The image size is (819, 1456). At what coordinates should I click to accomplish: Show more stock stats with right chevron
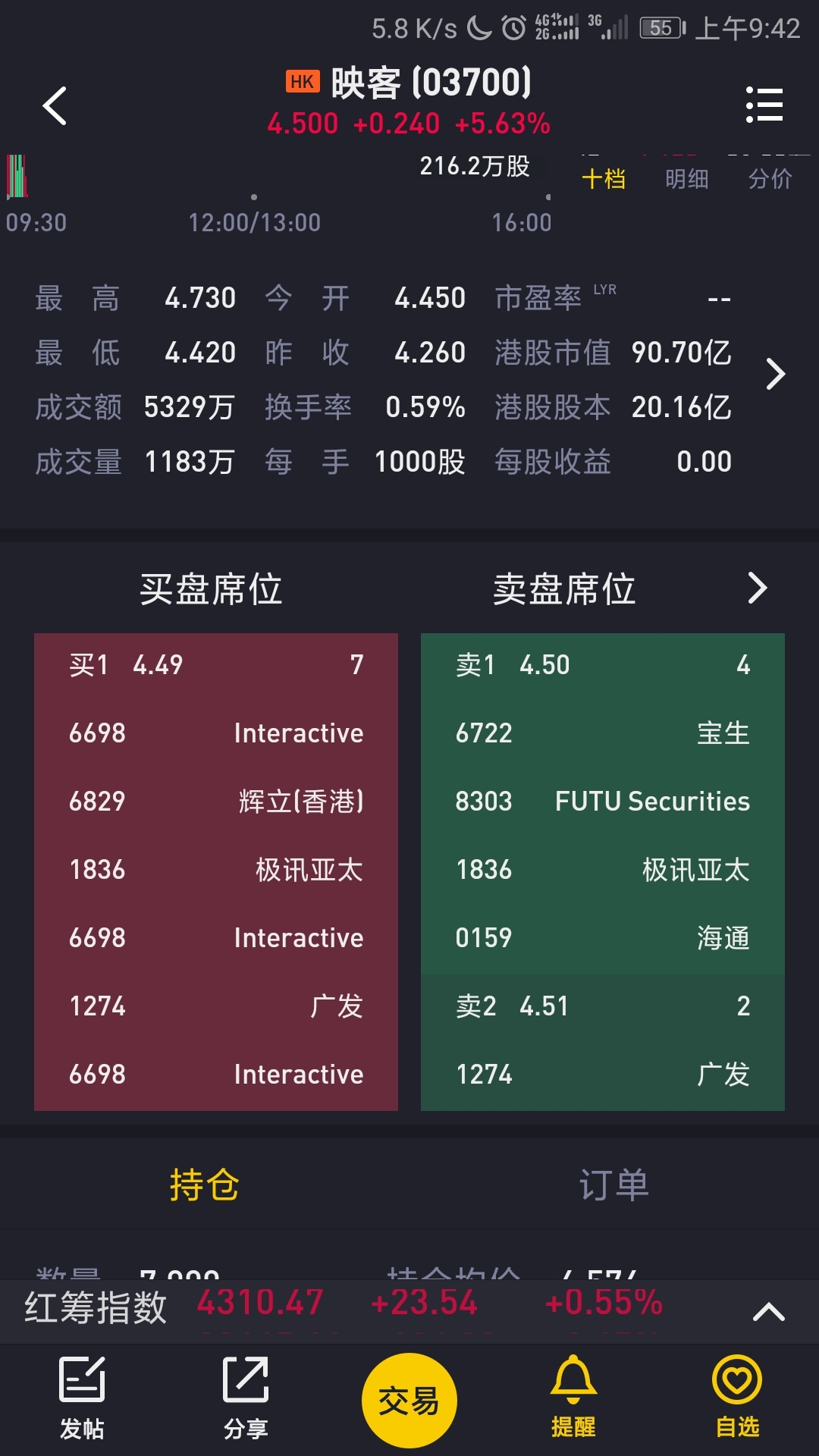coord(775,374)
